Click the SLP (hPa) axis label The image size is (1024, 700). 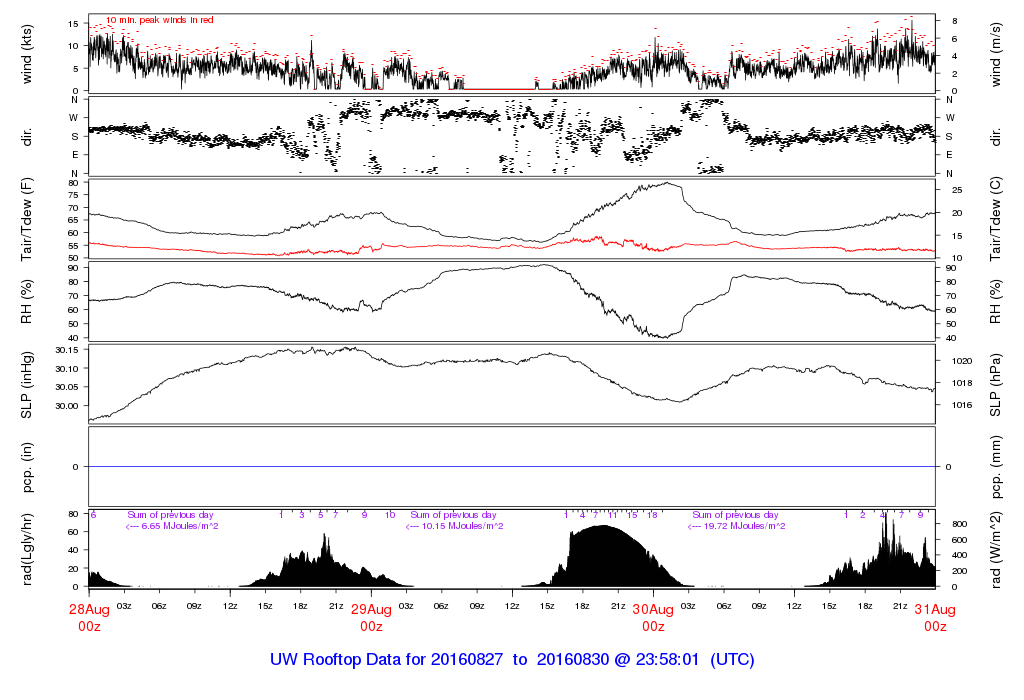point(996,384)
